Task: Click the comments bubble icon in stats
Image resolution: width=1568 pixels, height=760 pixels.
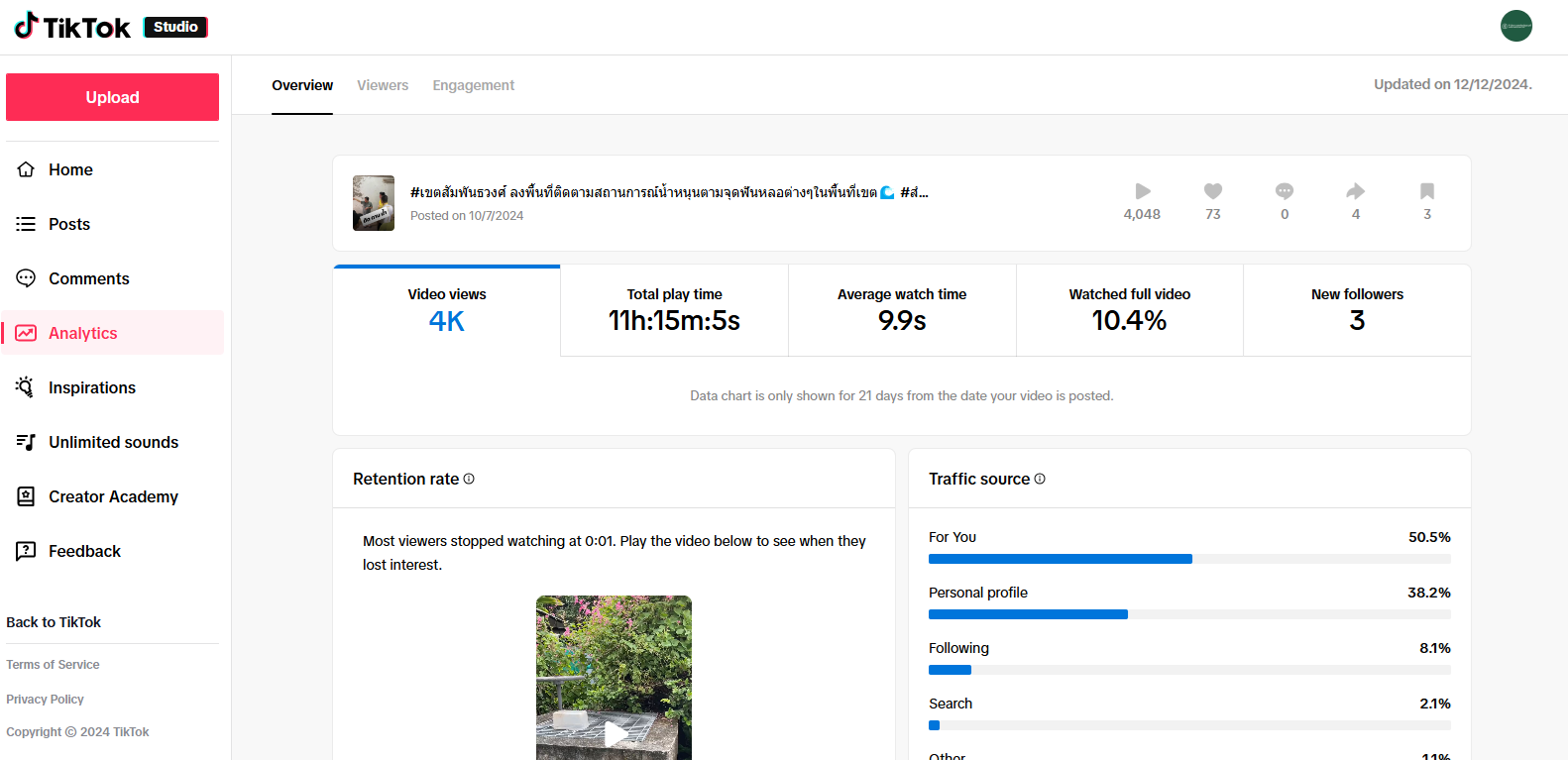Action: click(x=1285, y=191)
